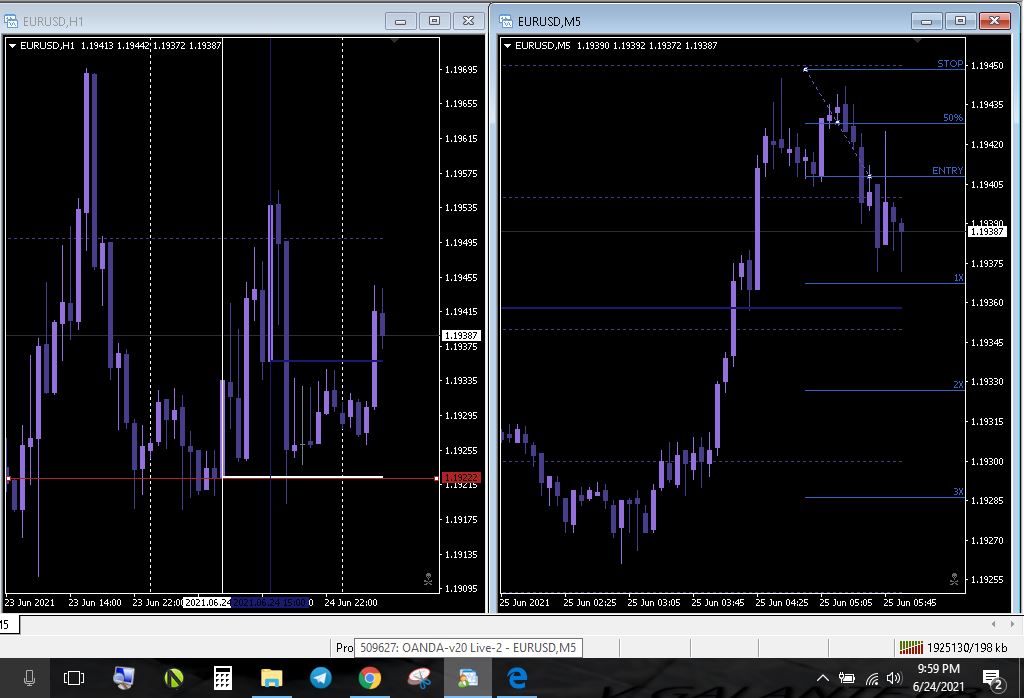Open the Windows notification center
Image resolution: width=1024 pixels, height=698 pixels.
click(994, 679)
